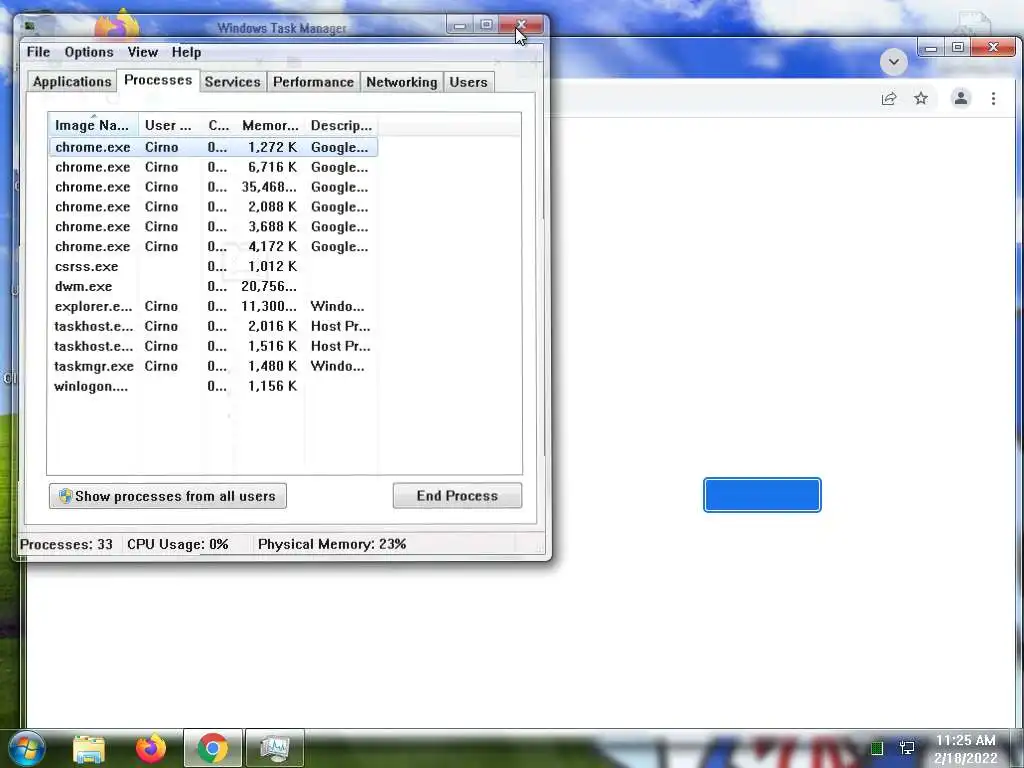
Task: Minimize the Chrome window
Action: tap(931, 48)
